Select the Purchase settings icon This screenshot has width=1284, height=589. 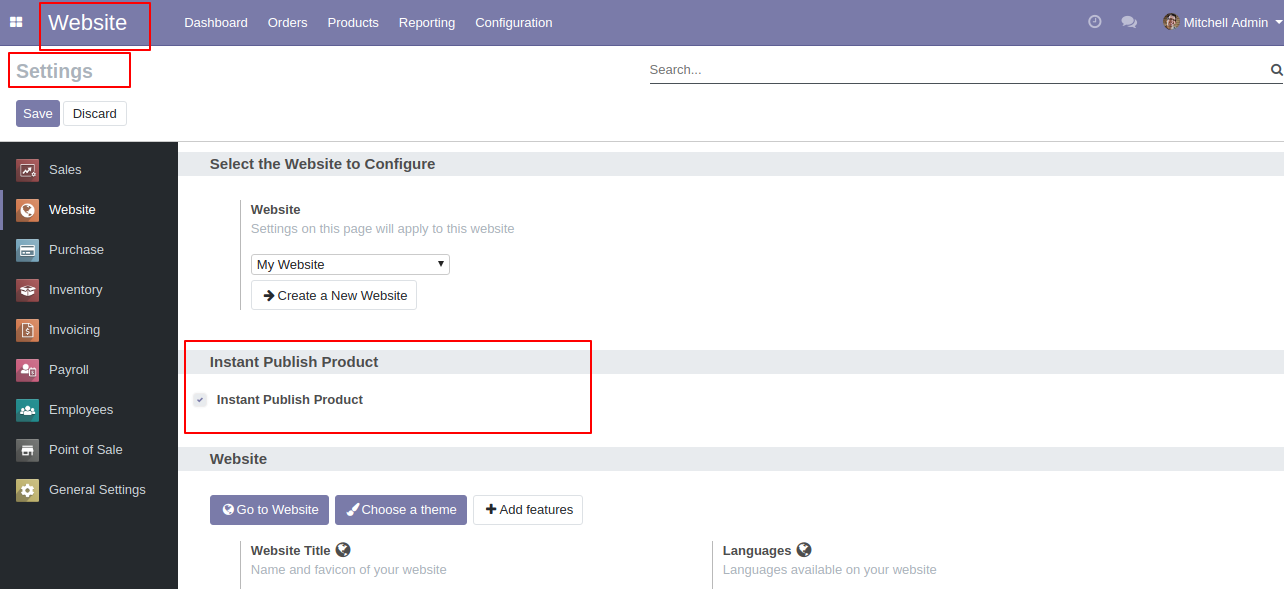[x=28, y=250]
